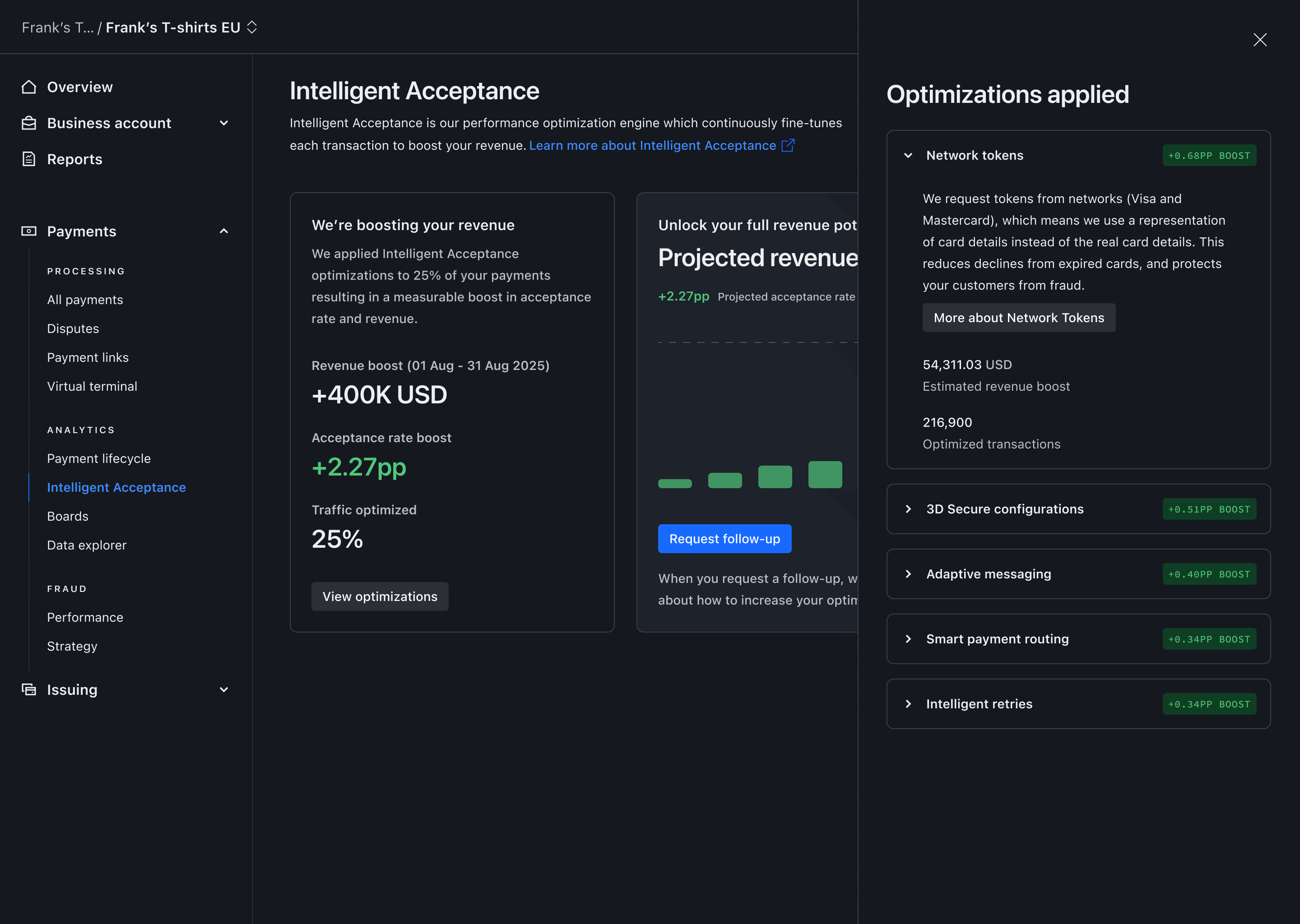Click More about Network Tokens button

[1019, 318]
